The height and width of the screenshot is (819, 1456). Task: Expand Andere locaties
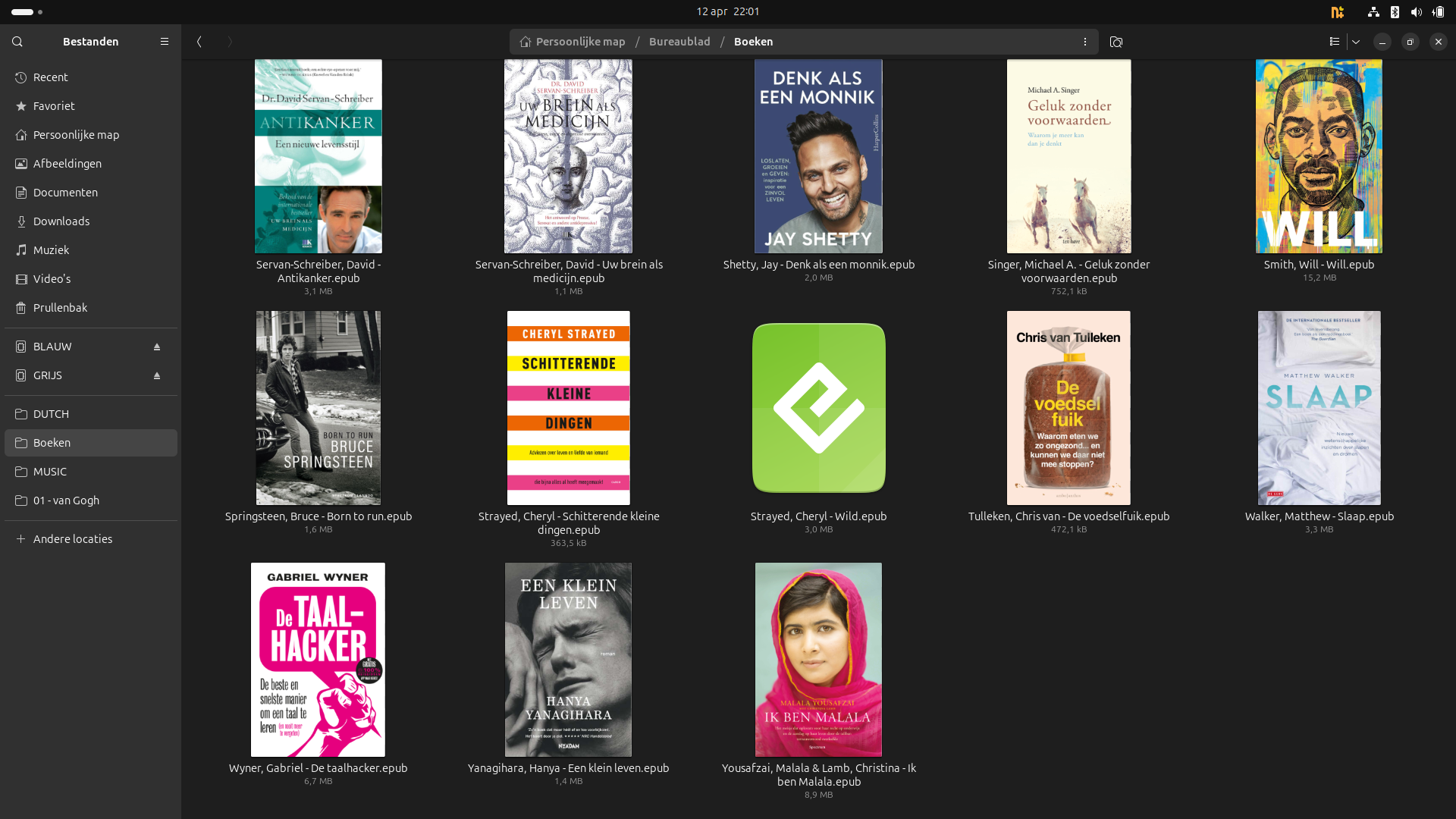pos(72,539)
